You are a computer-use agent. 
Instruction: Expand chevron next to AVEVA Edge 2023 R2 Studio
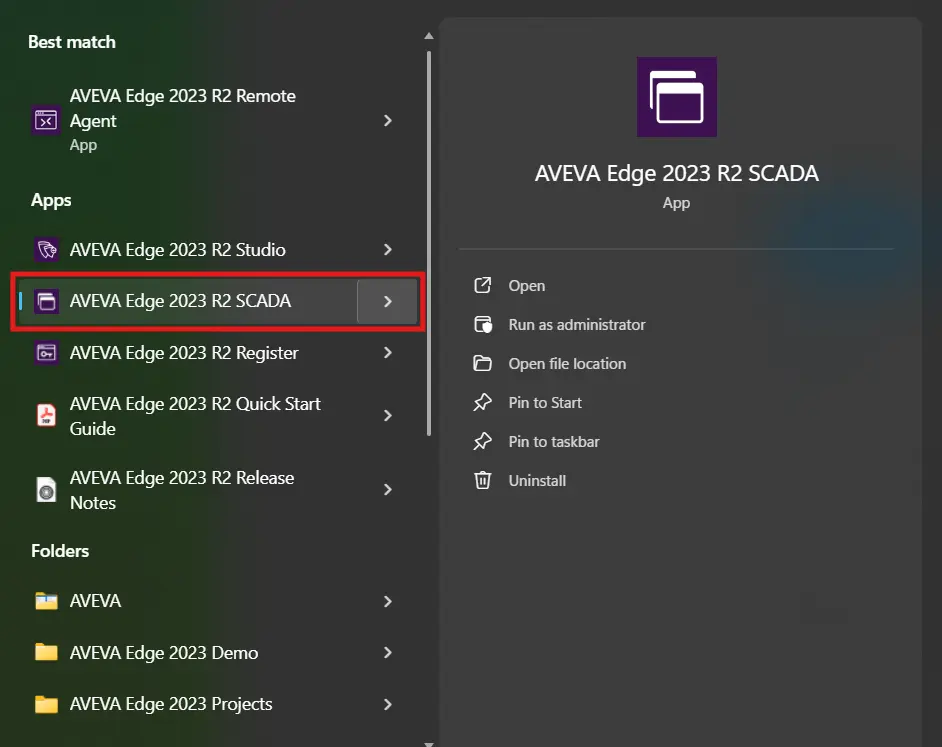coord(388,250)
